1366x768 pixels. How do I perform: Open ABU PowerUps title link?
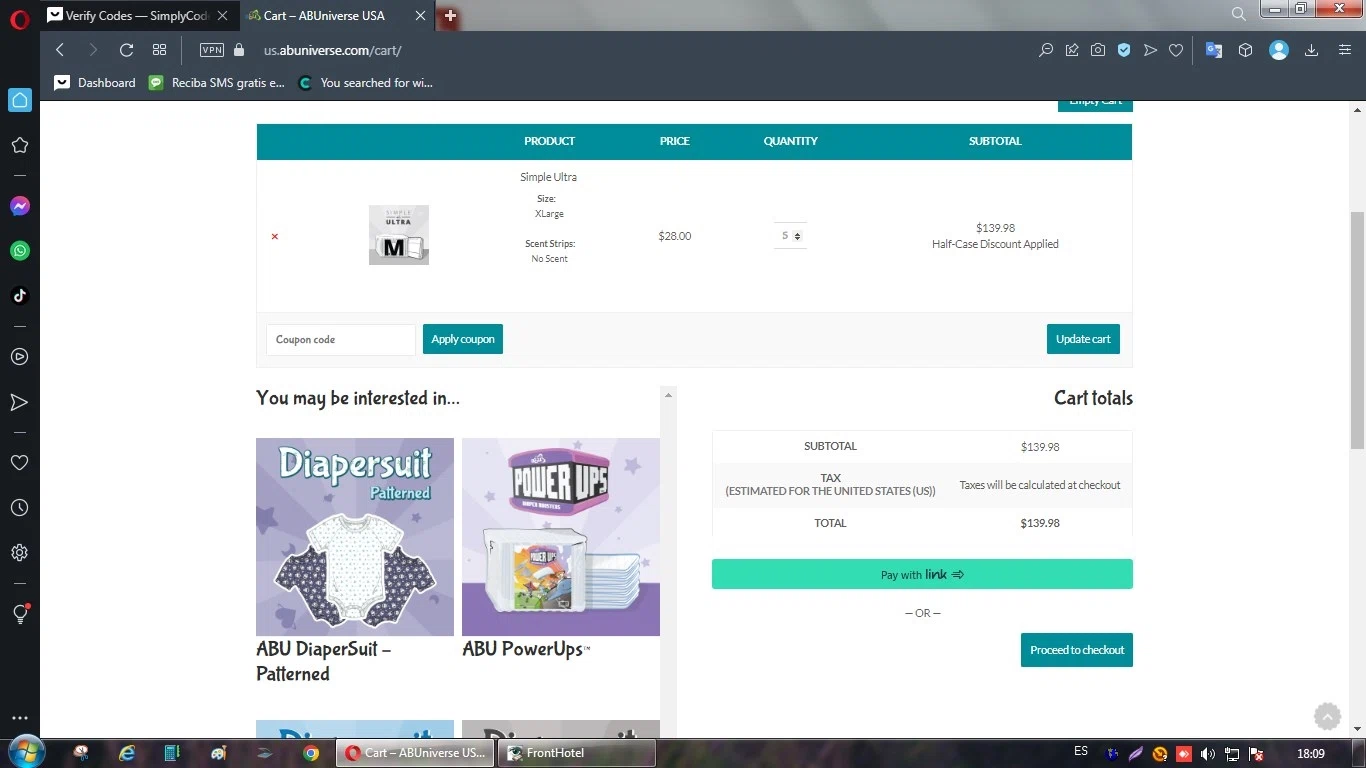[x=526, y=649]
